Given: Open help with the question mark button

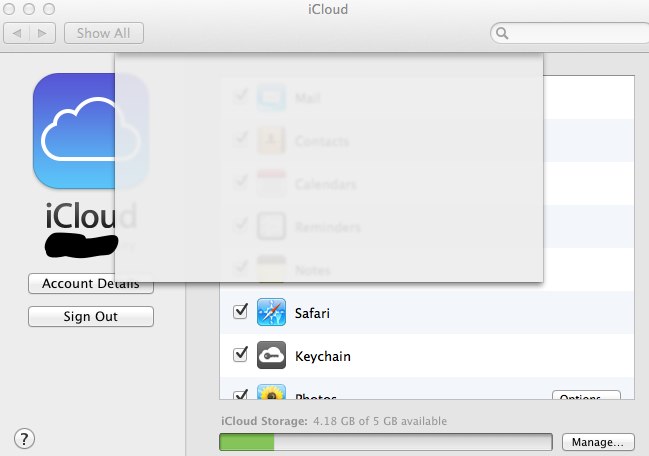Looking at the screenshot, I should [x=24, y=439].
